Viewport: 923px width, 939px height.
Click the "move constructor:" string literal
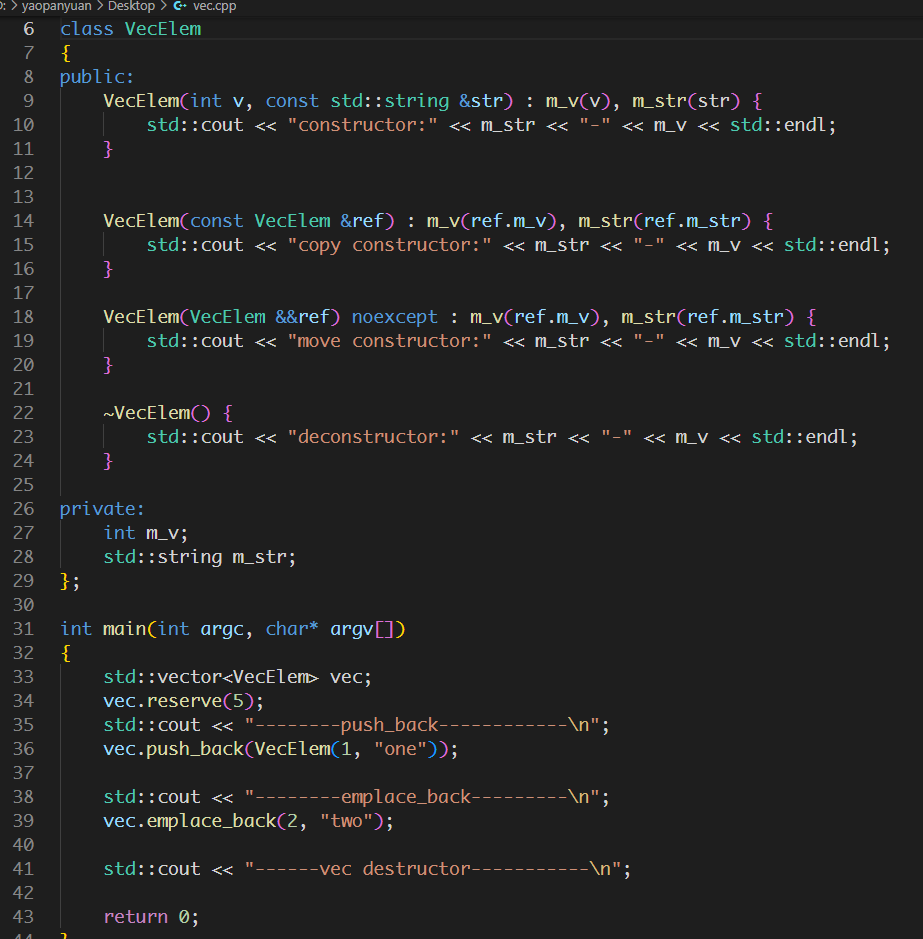tap(390, 341)
